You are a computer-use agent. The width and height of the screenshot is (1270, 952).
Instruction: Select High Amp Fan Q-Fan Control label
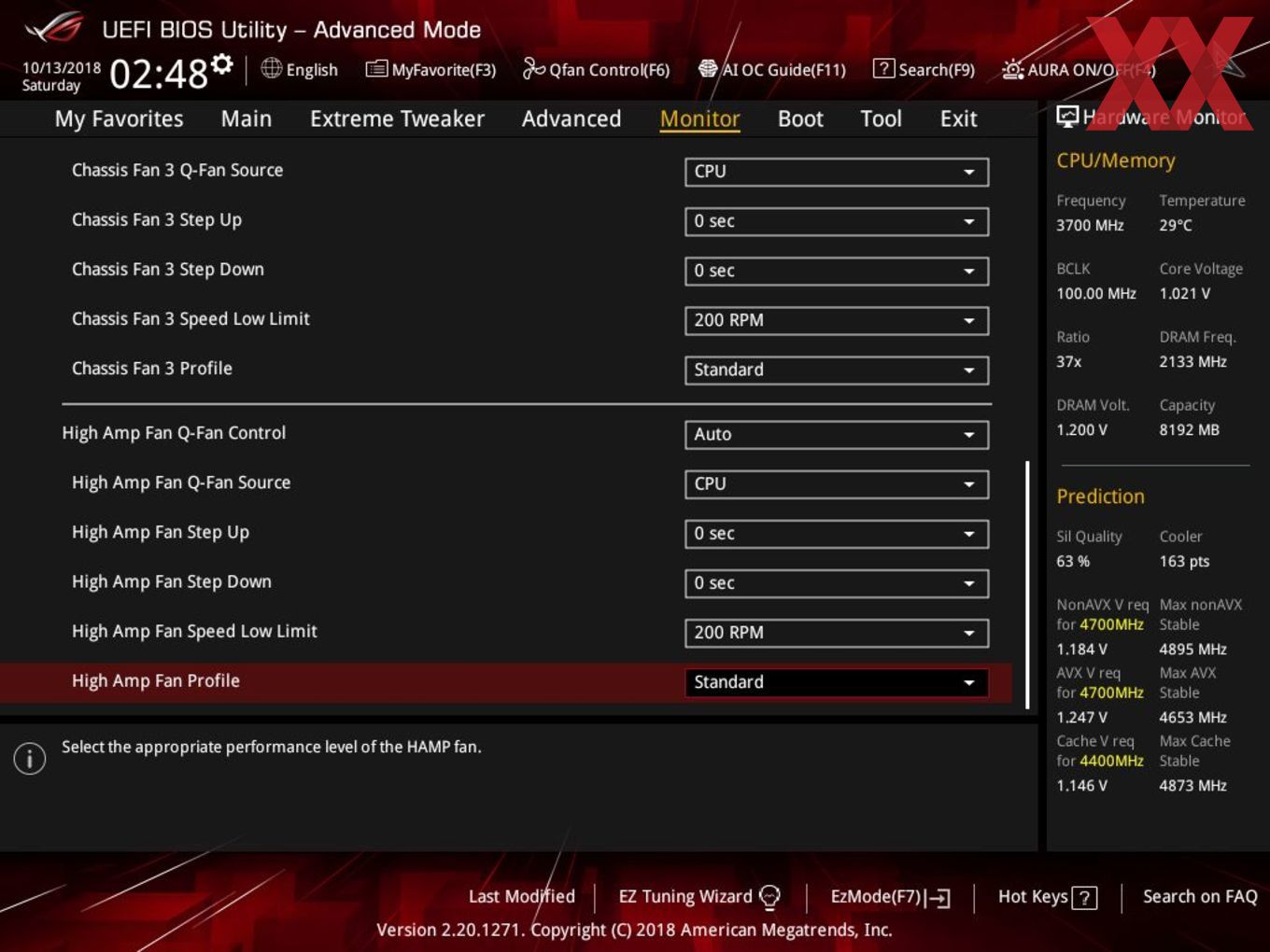(x=174, y=433)
